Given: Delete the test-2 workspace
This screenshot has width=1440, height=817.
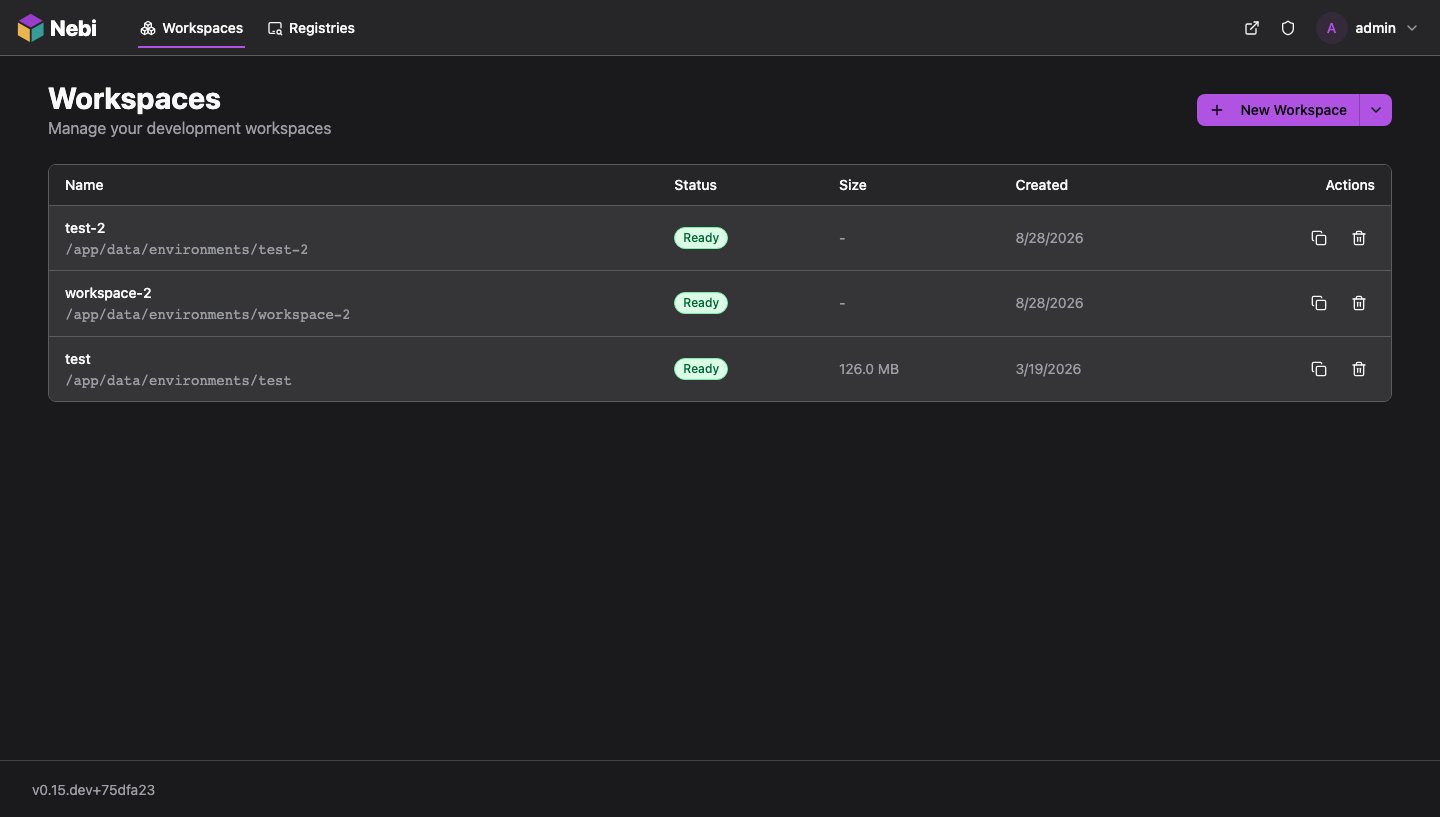Looking at the screenshot, I should tap(1359, 238).
